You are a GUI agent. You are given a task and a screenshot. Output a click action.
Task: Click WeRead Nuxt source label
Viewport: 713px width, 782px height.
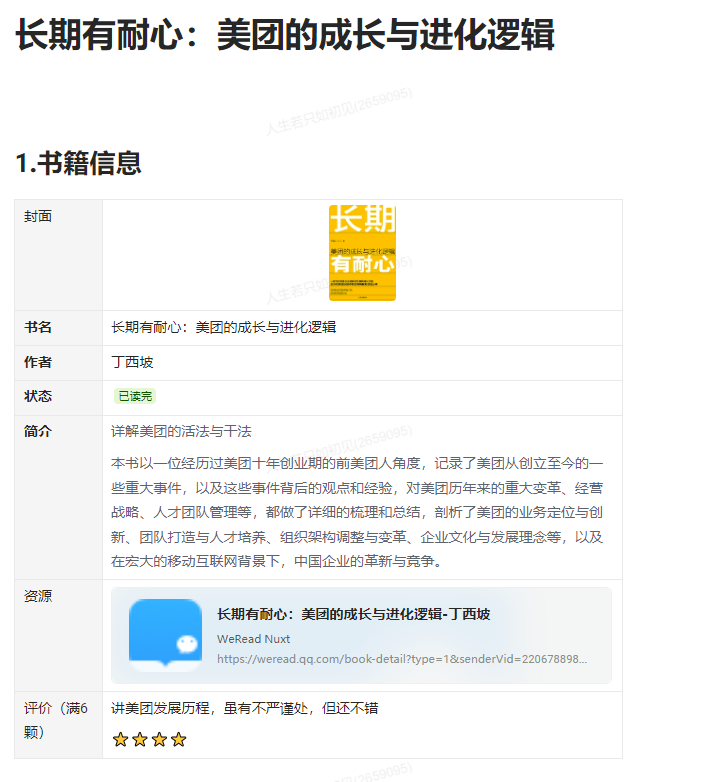253,639
